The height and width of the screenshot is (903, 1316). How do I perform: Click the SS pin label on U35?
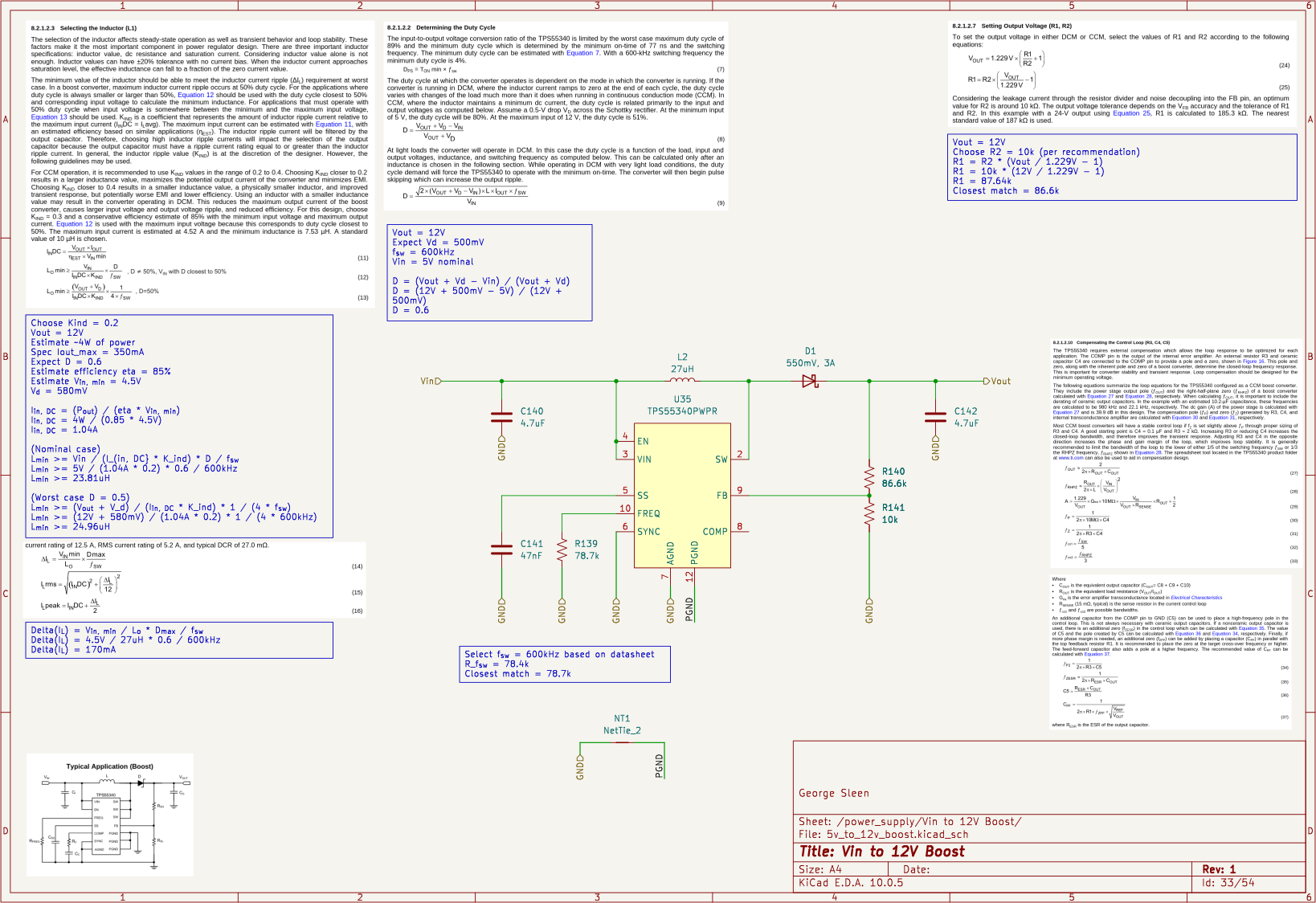pos(643,496)
